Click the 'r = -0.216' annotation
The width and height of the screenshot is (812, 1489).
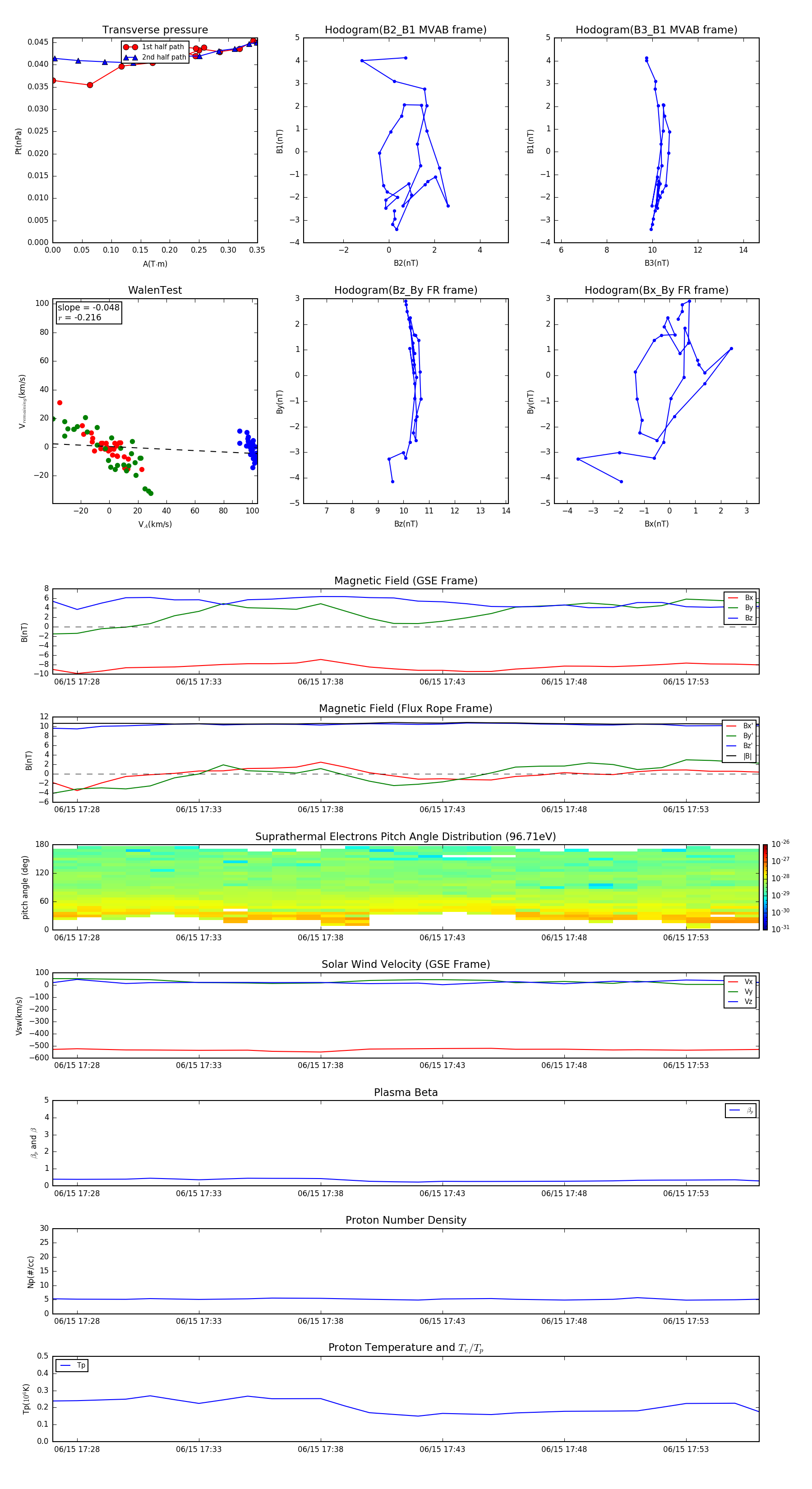[80, 317]
